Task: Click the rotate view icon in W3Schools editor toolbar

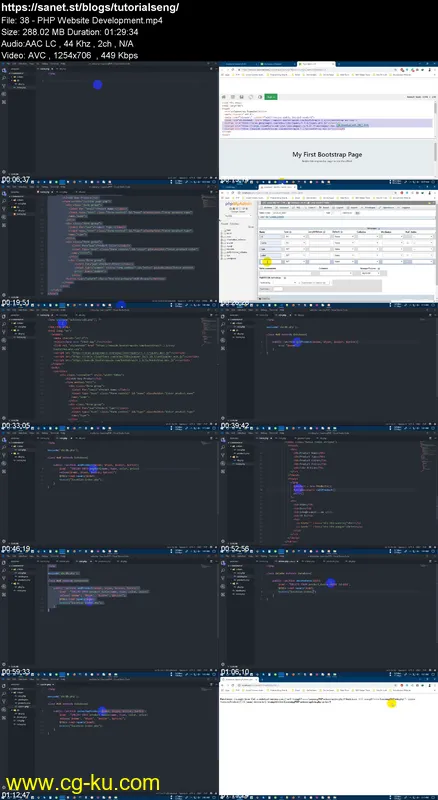Action: tap(251, 97)
